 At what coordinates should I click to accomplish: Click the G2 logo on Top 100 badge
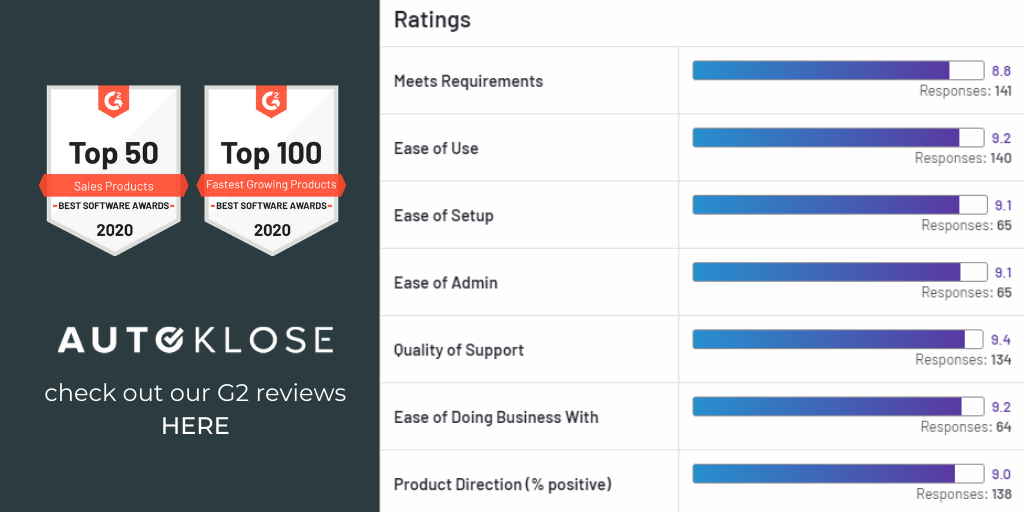[x=271, y=101]
